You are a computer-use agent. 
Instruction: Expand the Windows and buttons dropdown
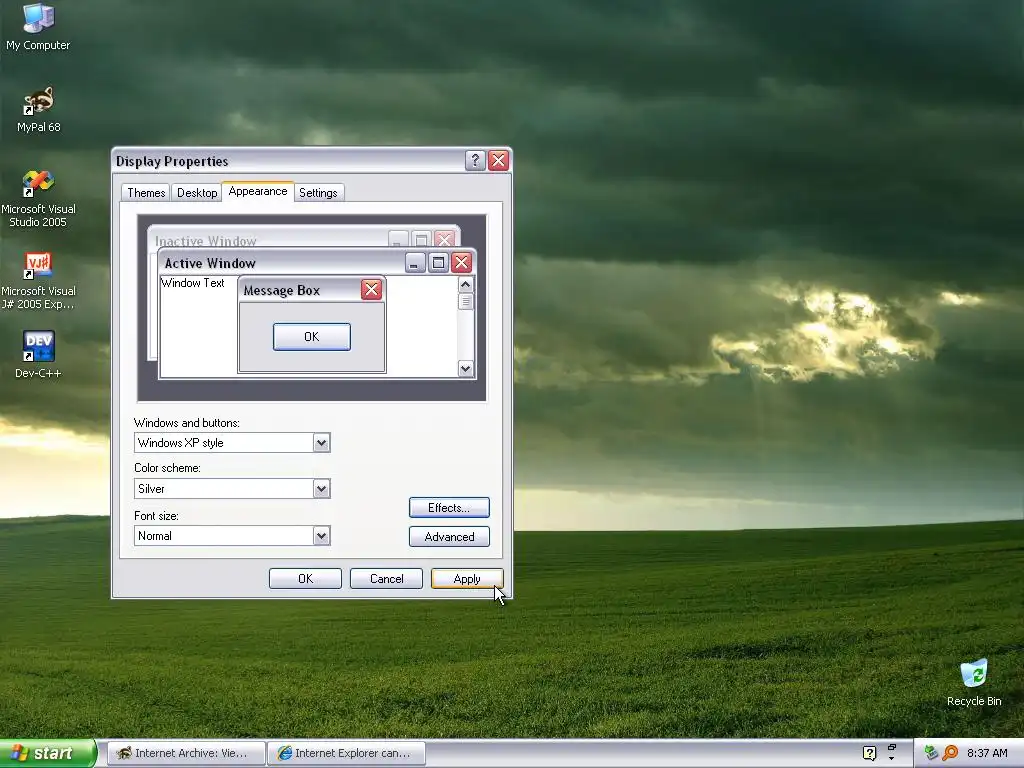[321, 443]
